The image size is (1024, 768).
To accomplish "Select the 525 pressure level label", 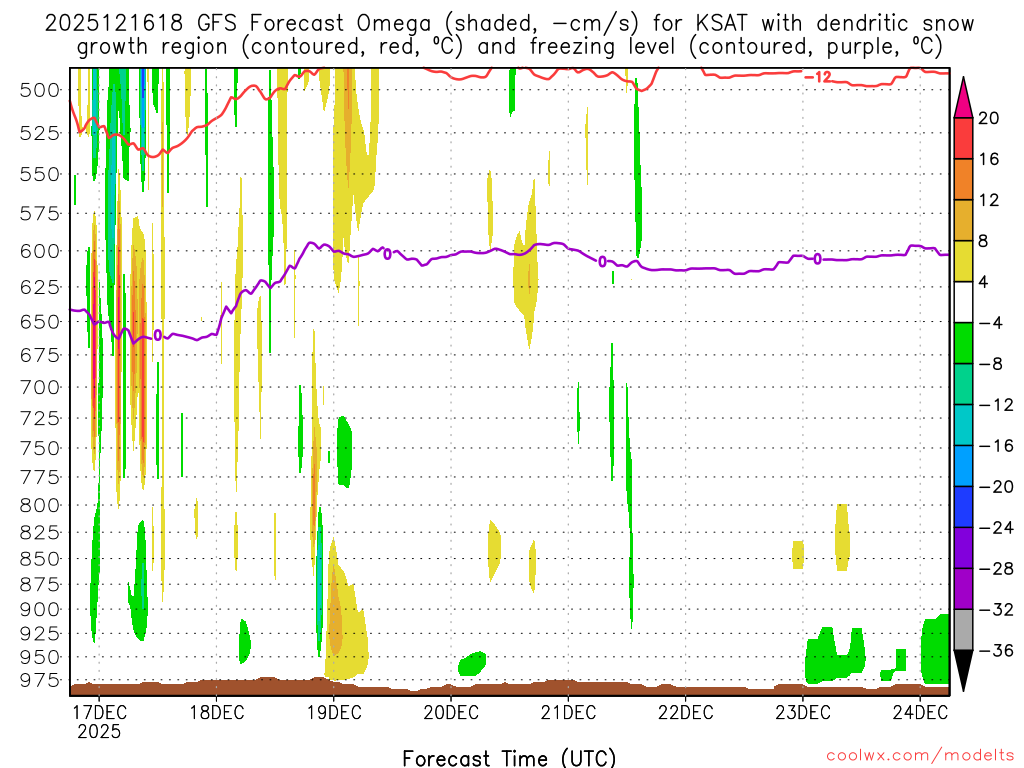I will pyautogui.click(x=40, y=133).
